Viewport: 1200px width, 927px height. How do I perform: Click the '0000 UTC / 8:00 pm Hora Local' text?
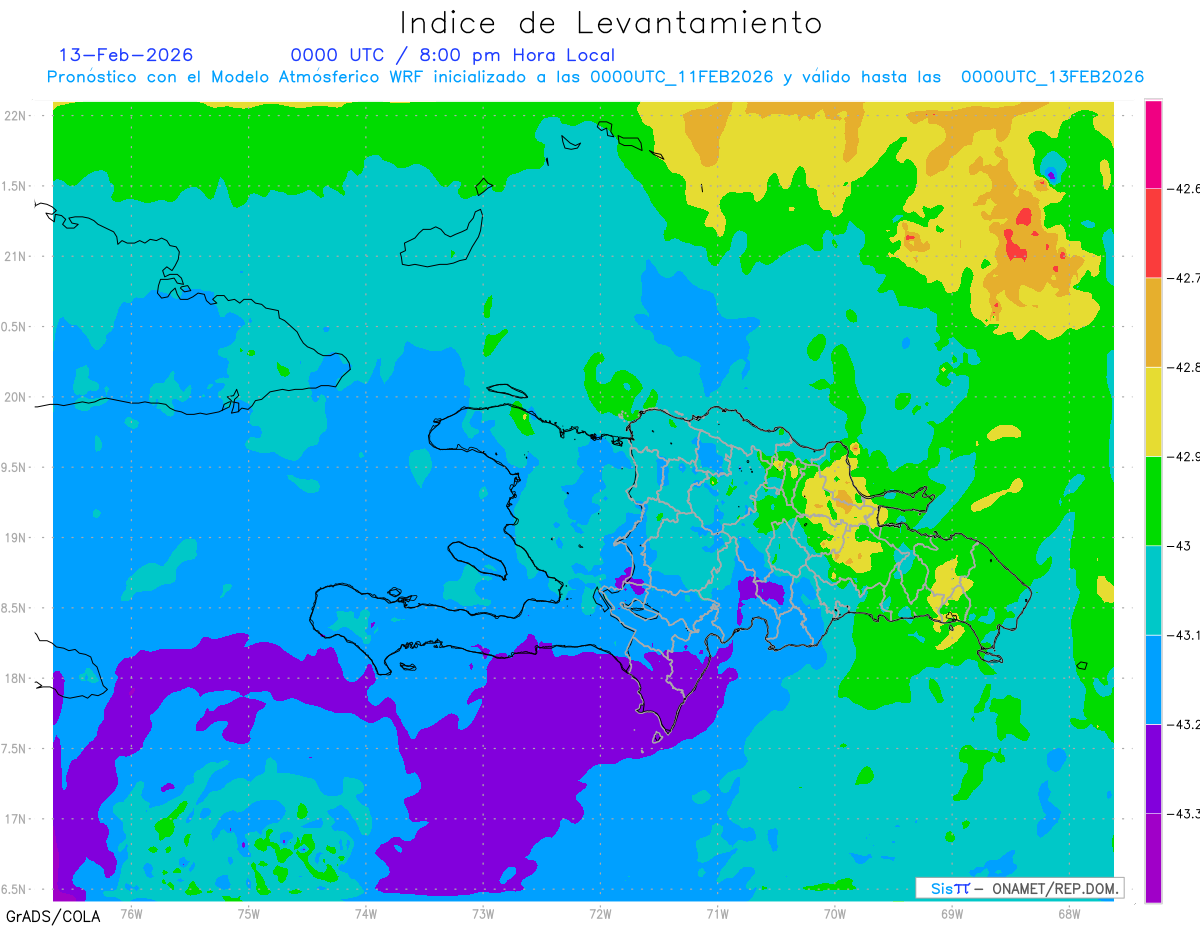click(x=453, y=55)
